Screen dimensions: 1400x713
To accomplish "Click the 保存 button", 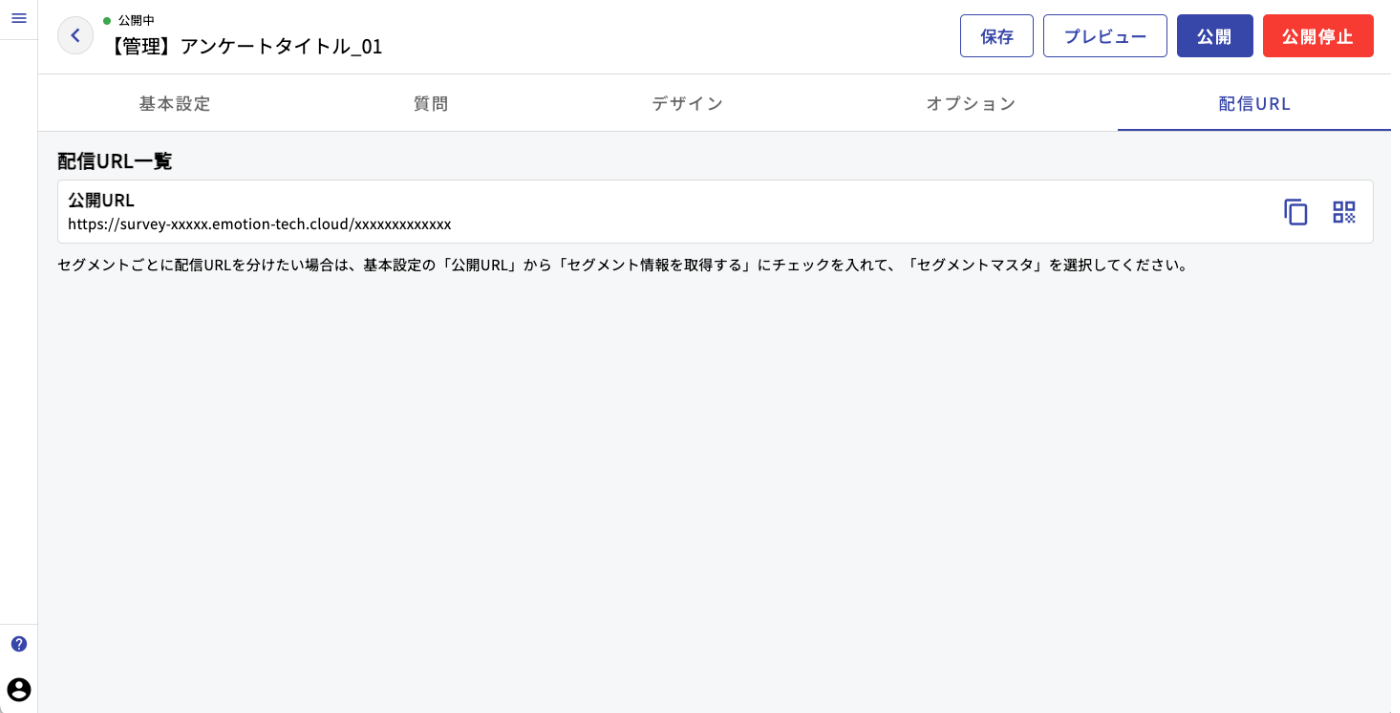I will pos(997,36).
